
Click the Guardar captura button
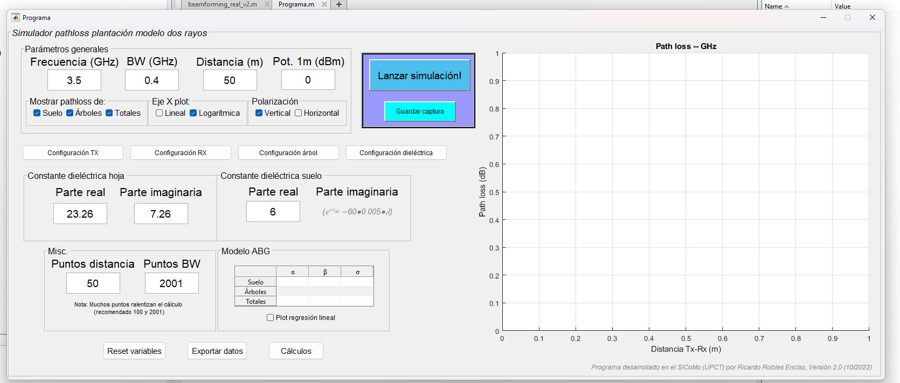click(420, 111)
